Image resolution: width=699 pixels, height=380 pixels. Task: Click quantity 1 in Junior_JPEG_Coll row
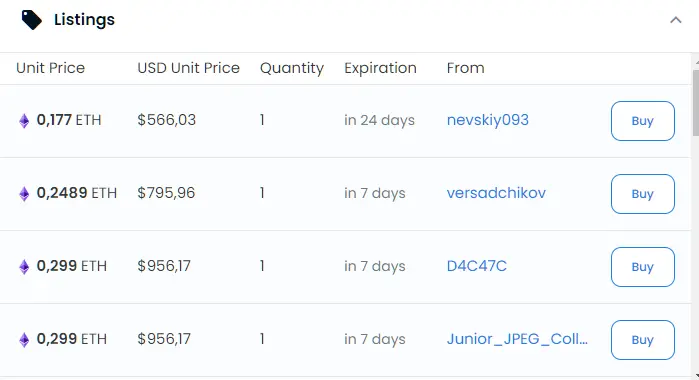click(262, 339)
